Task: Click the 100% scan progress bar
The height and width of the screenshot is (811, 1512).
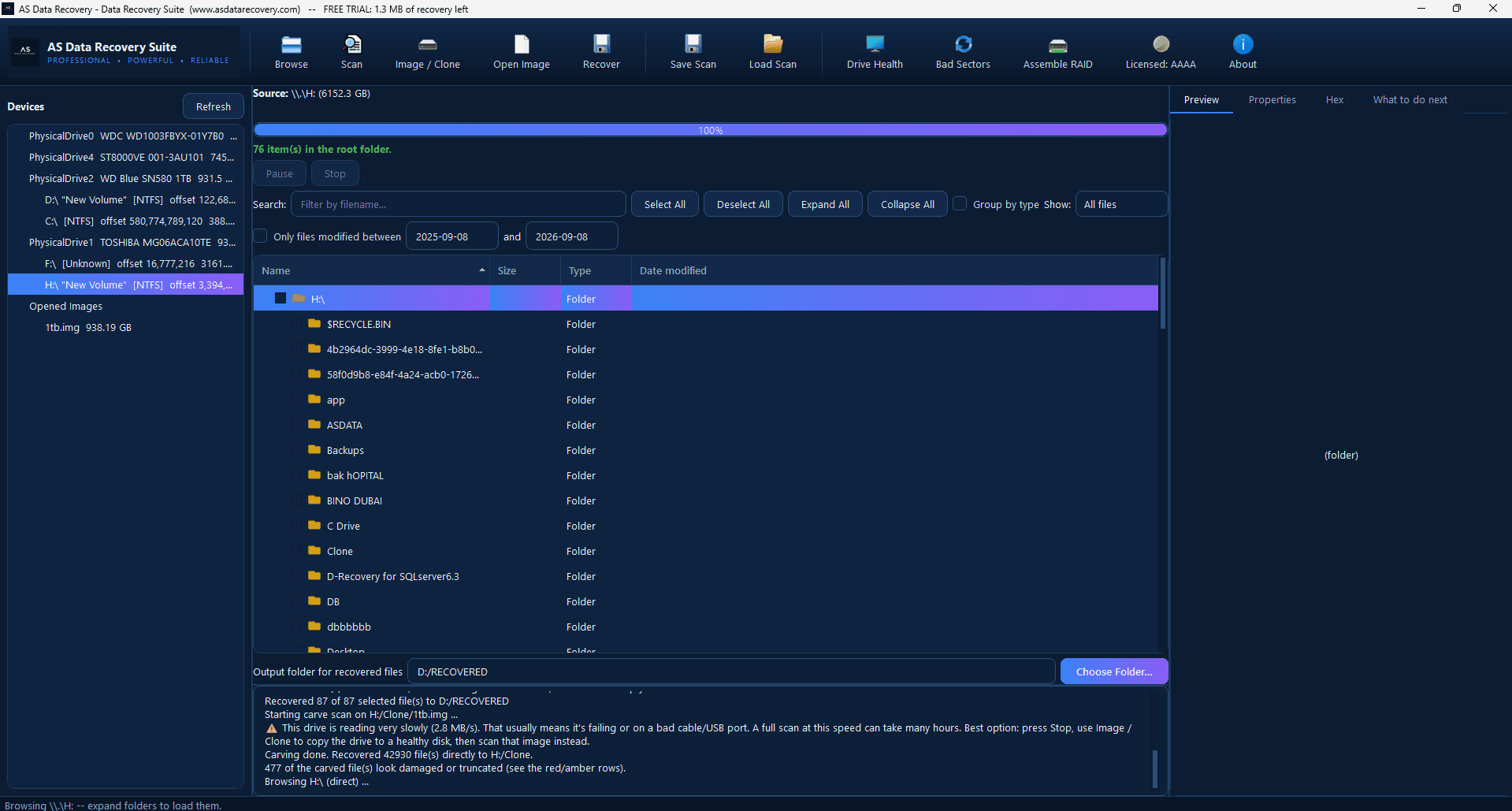Action: [x=710, y=130]
